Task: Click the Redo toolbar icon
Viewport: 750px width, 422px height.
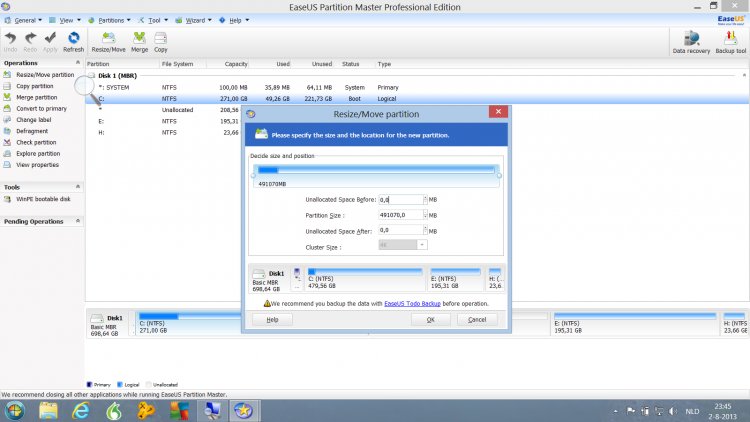Action: (30, 42)
